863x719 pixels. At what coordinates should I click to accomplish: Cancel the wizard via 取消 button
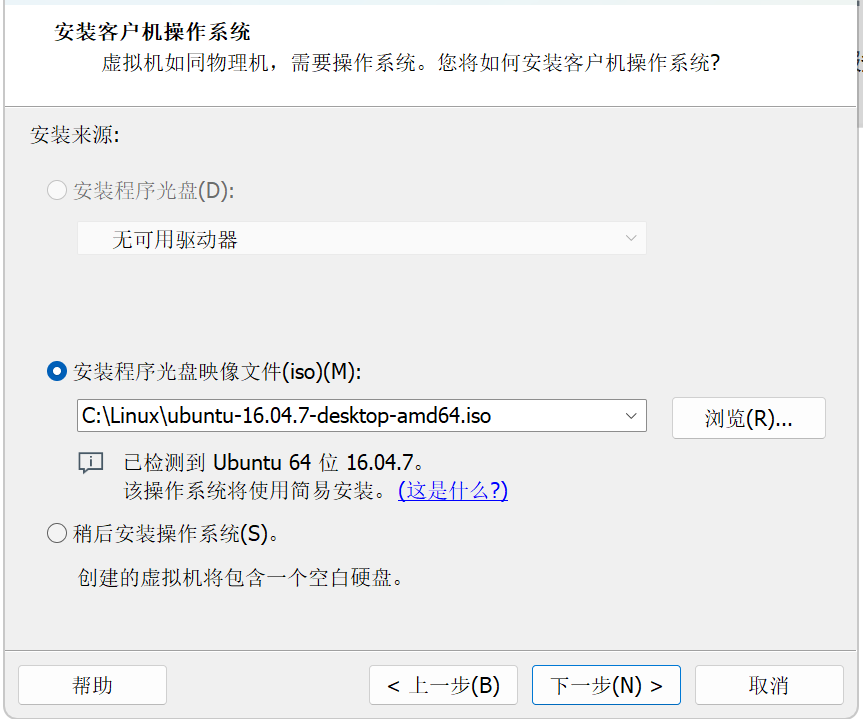pos(769,685)
